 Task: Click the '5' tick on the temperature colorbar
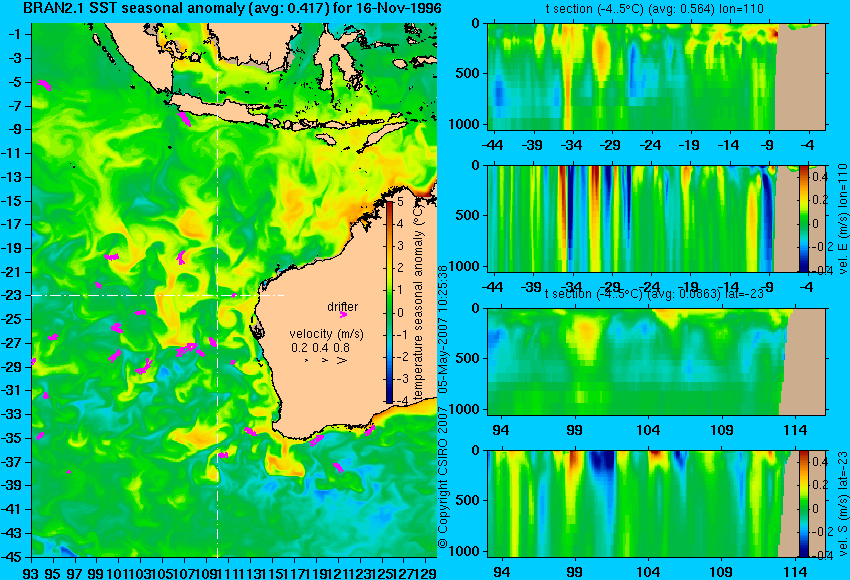pyautogui.click(x=400, y=202)
